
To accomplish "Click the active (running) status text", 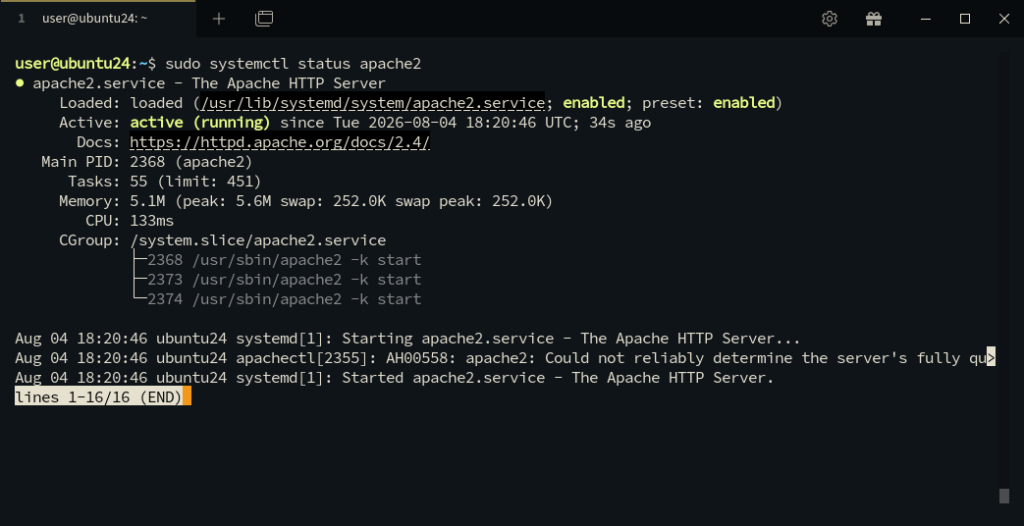I will 200,123.
